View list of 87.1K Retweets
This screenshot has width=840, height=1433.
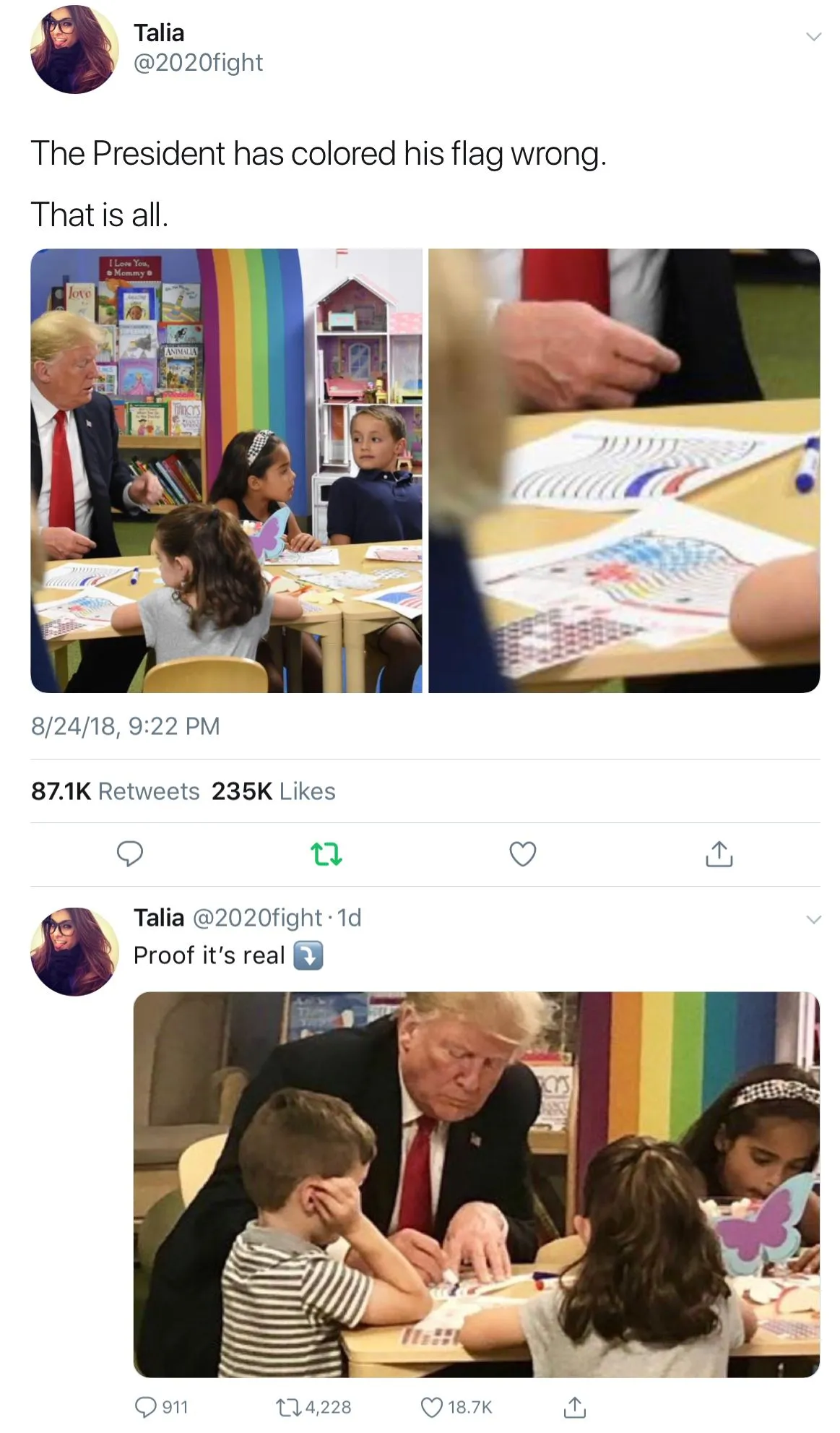[x=116, y=791]
